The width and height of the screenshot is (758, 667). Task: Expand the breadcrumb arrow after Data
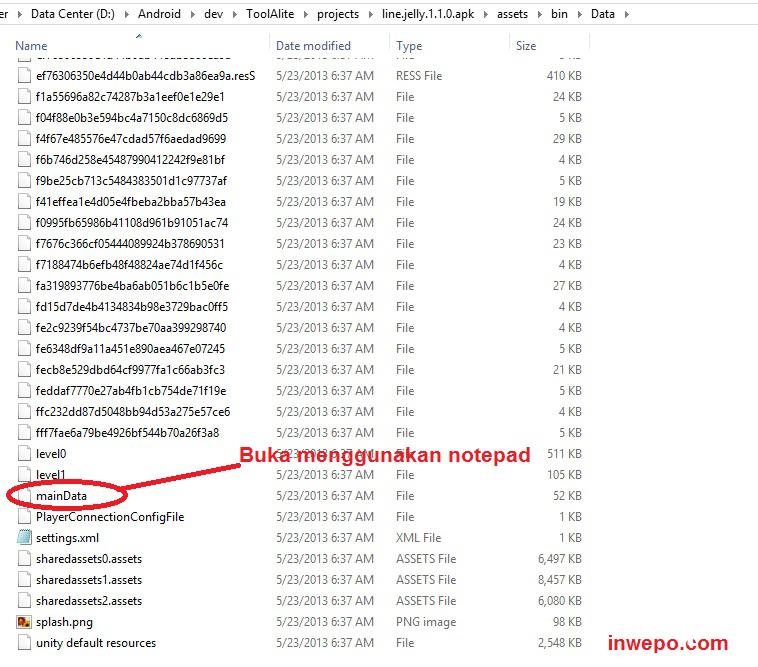627,14
